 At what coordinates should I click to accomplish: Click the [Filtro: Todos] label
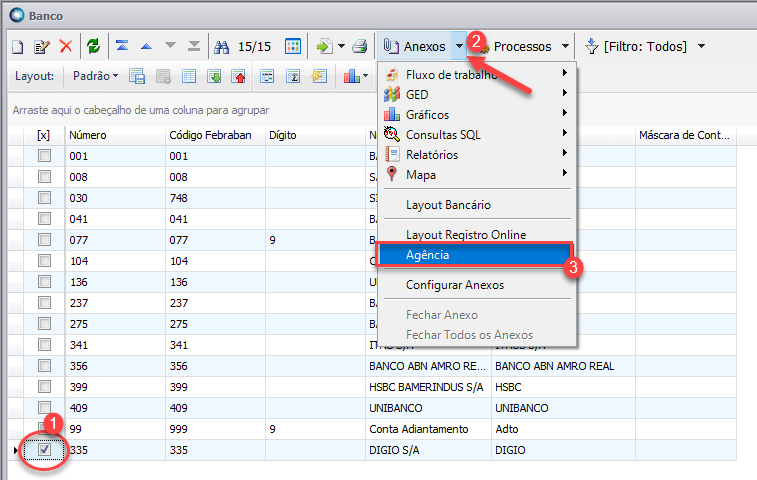point(645,46)
